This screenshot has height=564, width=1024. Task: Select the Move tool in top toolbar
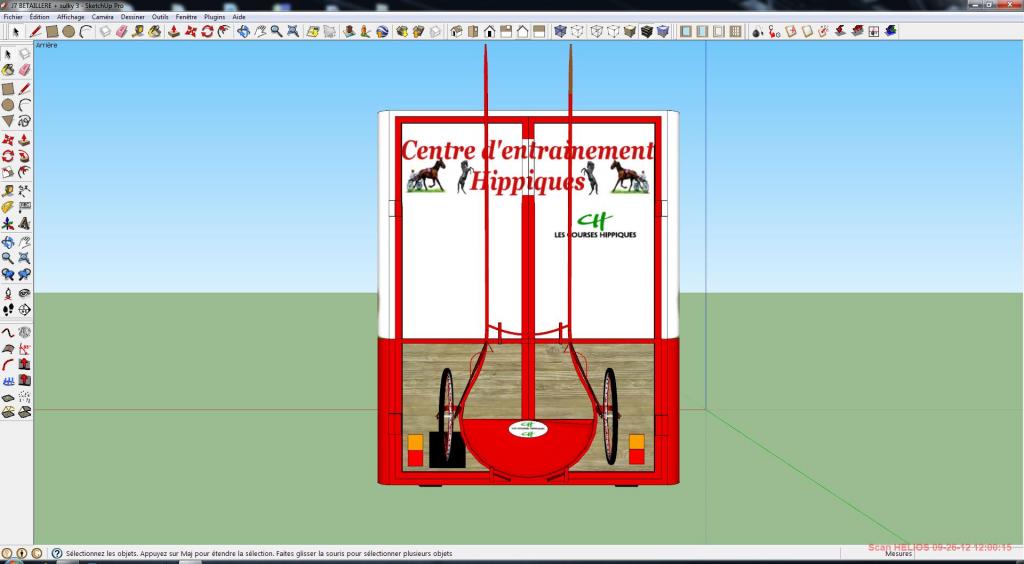point(191,31)
